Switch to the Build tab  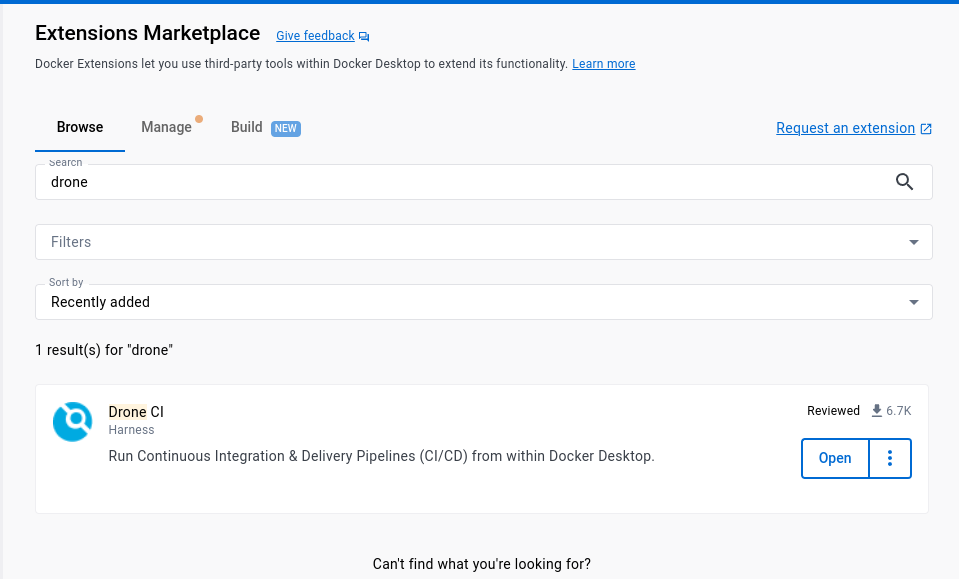(246, 127)
